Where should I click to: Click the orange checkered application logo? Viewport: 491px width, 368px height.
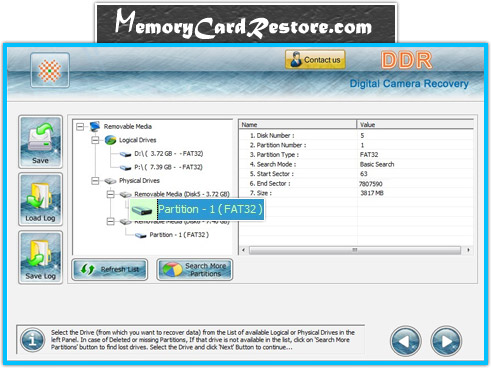[50, 70]
